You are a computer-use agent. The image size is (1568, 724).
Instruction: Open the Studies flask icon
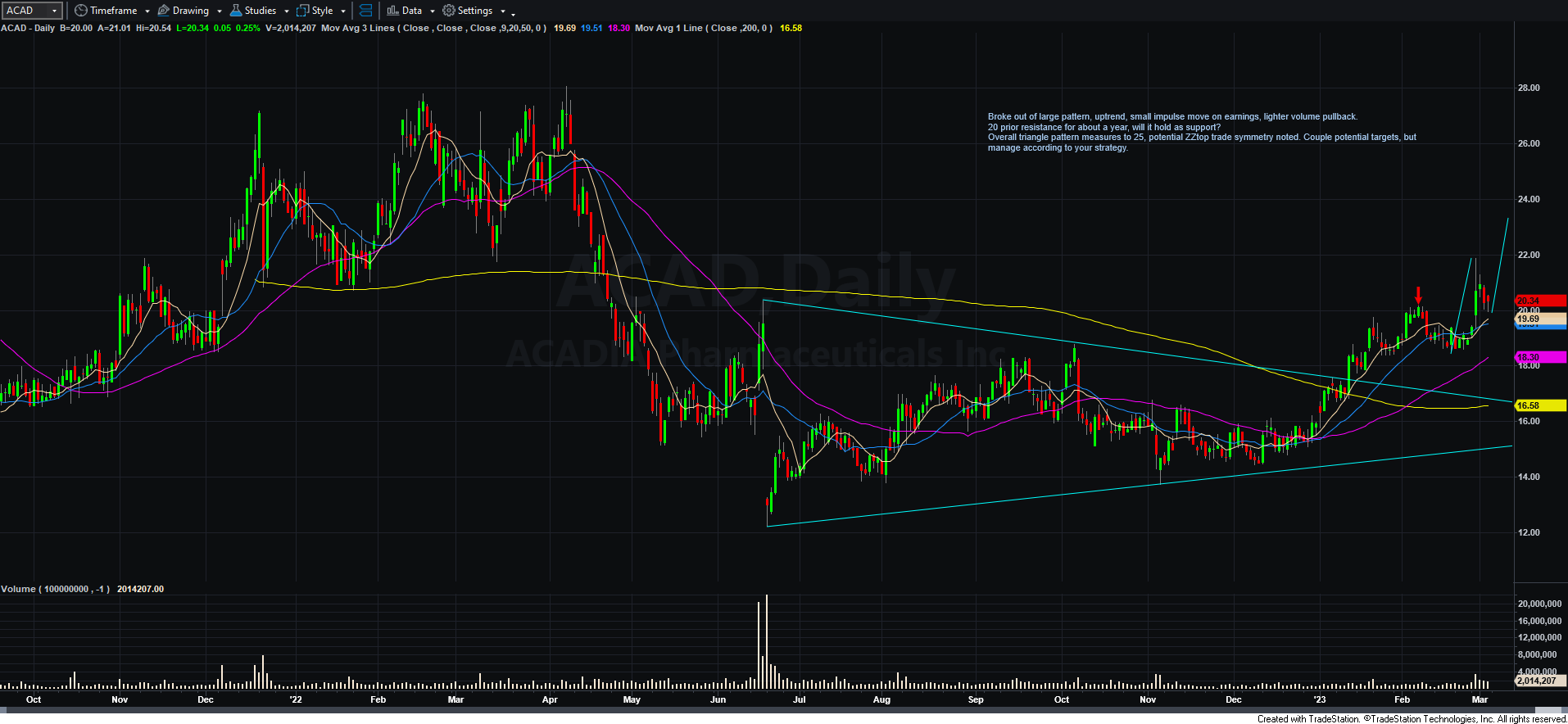[x=236, y=11]
